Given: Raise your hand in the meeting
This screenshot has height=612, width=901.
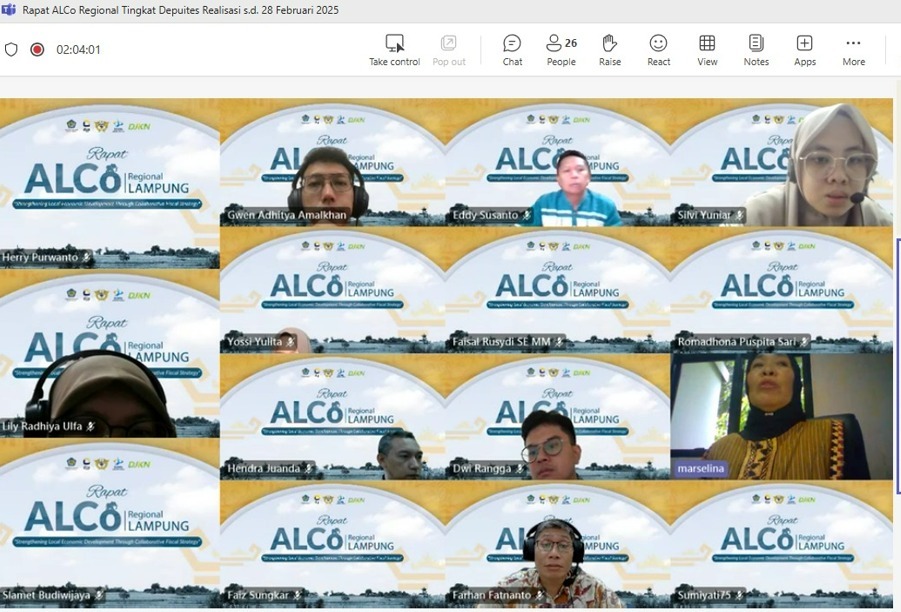Looking at the screenshot, I should pyautogui.click(x=609, y=44).
